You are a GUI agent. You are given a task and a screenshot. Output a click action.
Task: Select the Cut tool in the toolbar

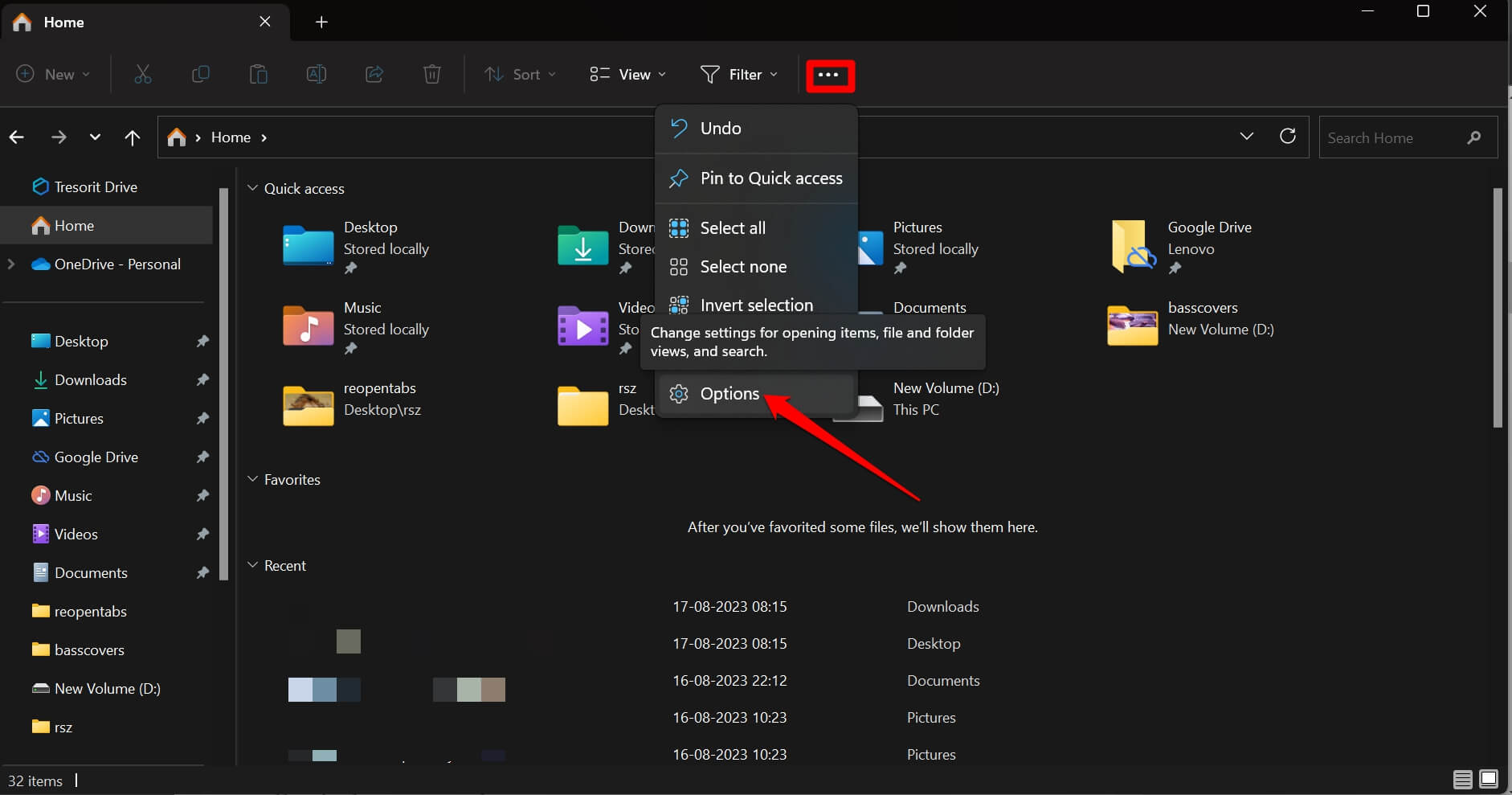point(142,74)
